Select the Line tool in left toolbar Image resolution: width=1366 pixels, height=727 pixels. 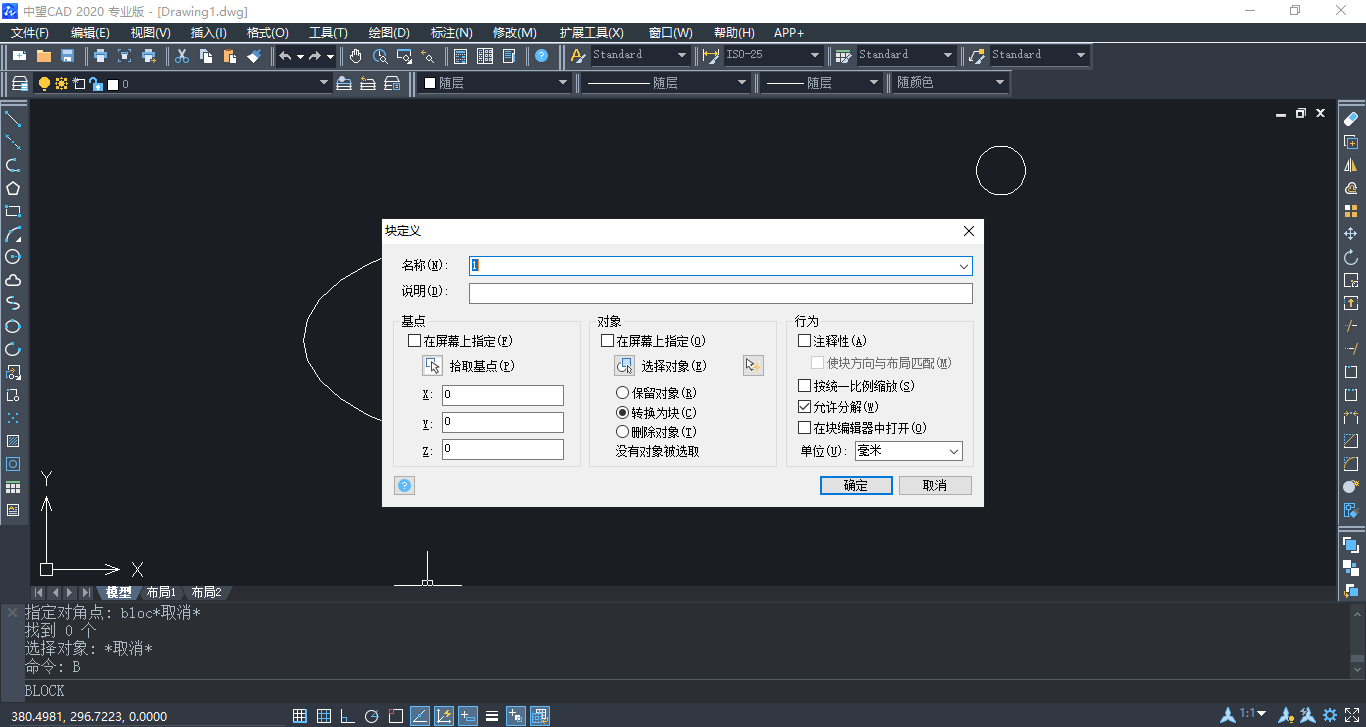13,119
